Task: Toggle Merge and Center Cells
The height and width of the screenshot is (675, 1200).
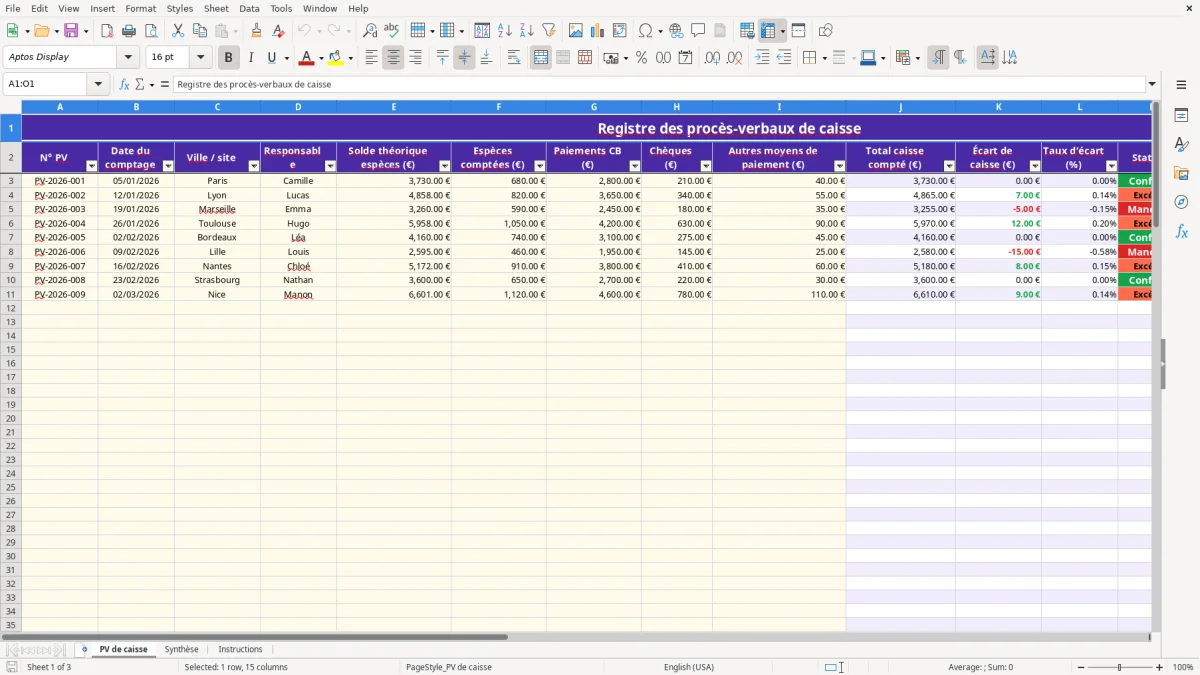Action: [x=541, y=58]
